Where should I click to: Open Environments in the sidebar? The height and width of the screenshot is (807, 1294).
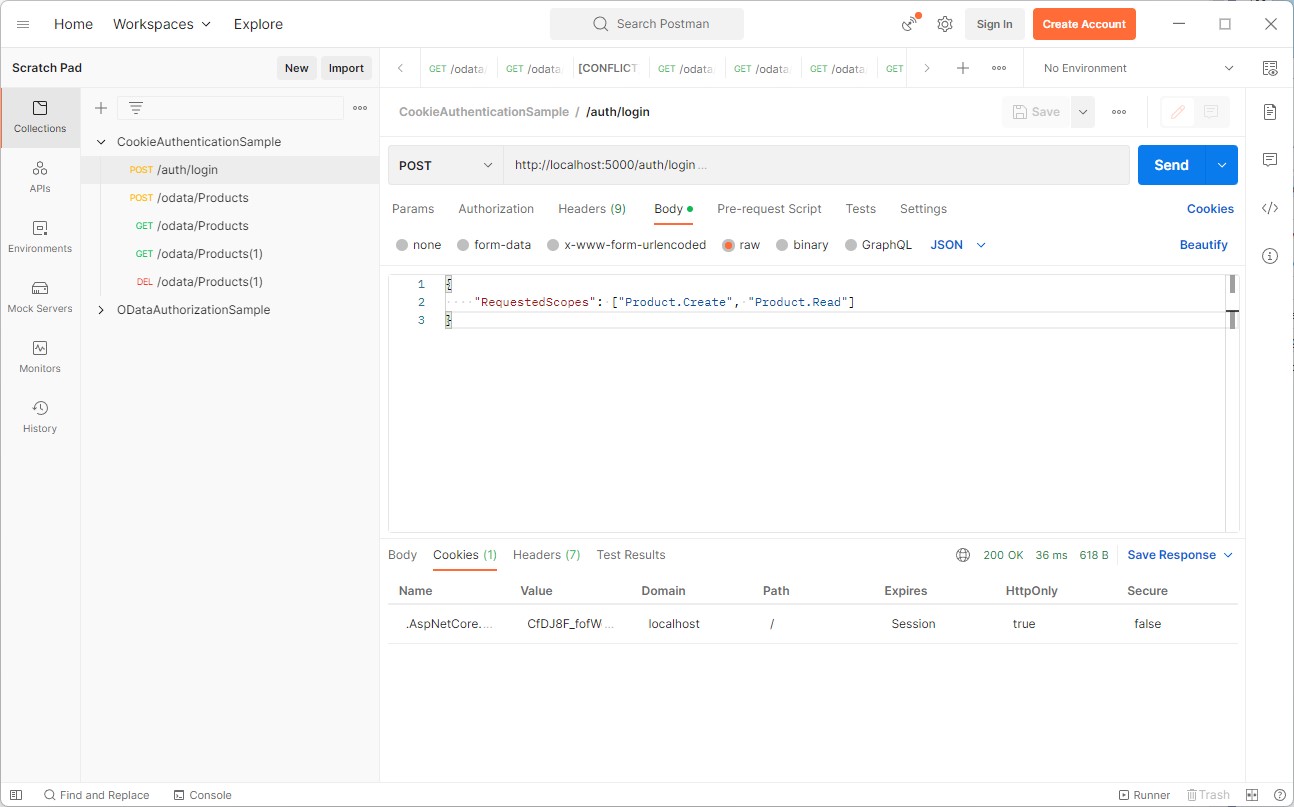(x=40, y=237)
